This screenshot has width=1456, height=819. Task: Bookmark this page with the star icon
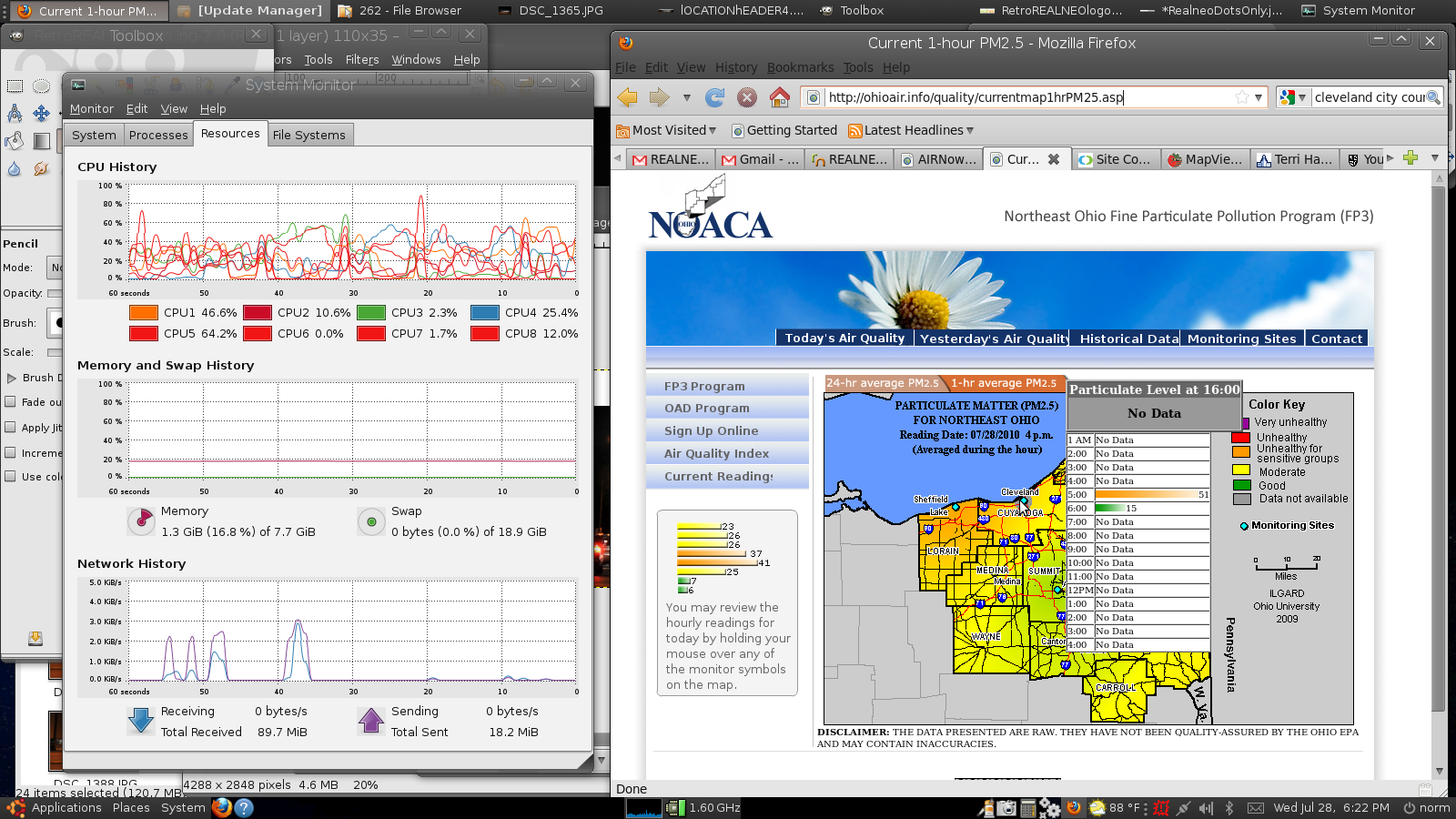1241,97
